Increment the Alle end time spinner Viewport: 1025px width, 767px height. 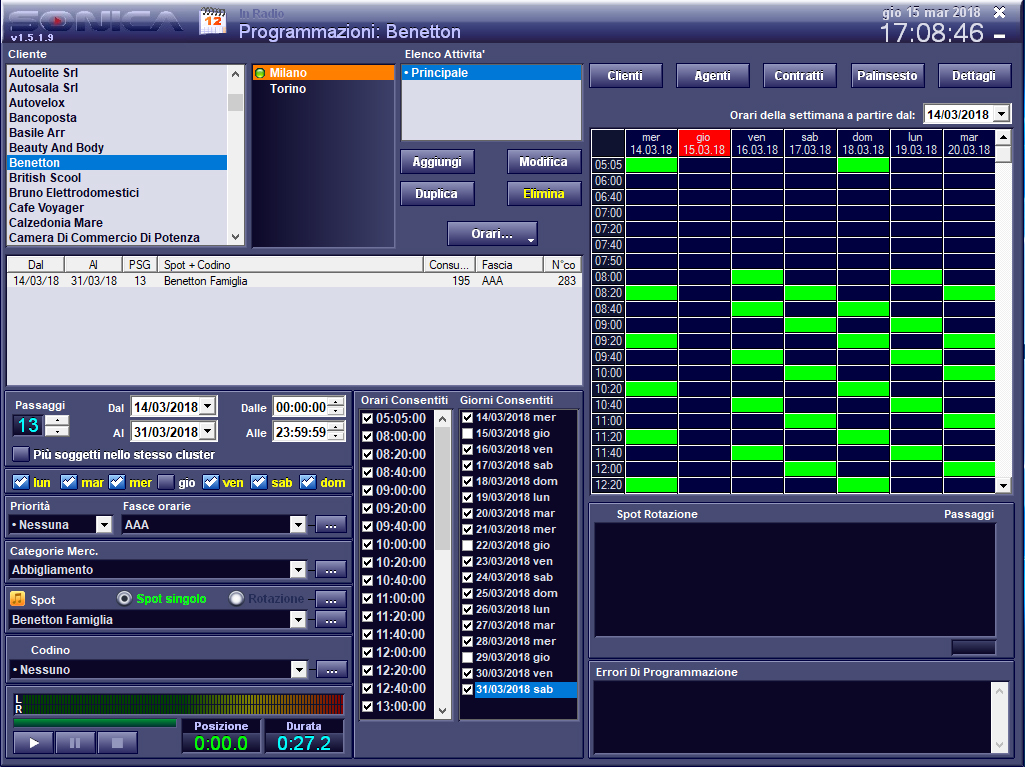(x=336, y=427)
